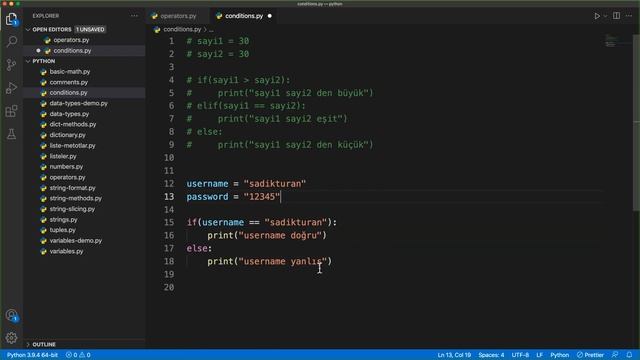Click the editor vertical scrollbar
The image size is (640, 360).
pos(636,122)
